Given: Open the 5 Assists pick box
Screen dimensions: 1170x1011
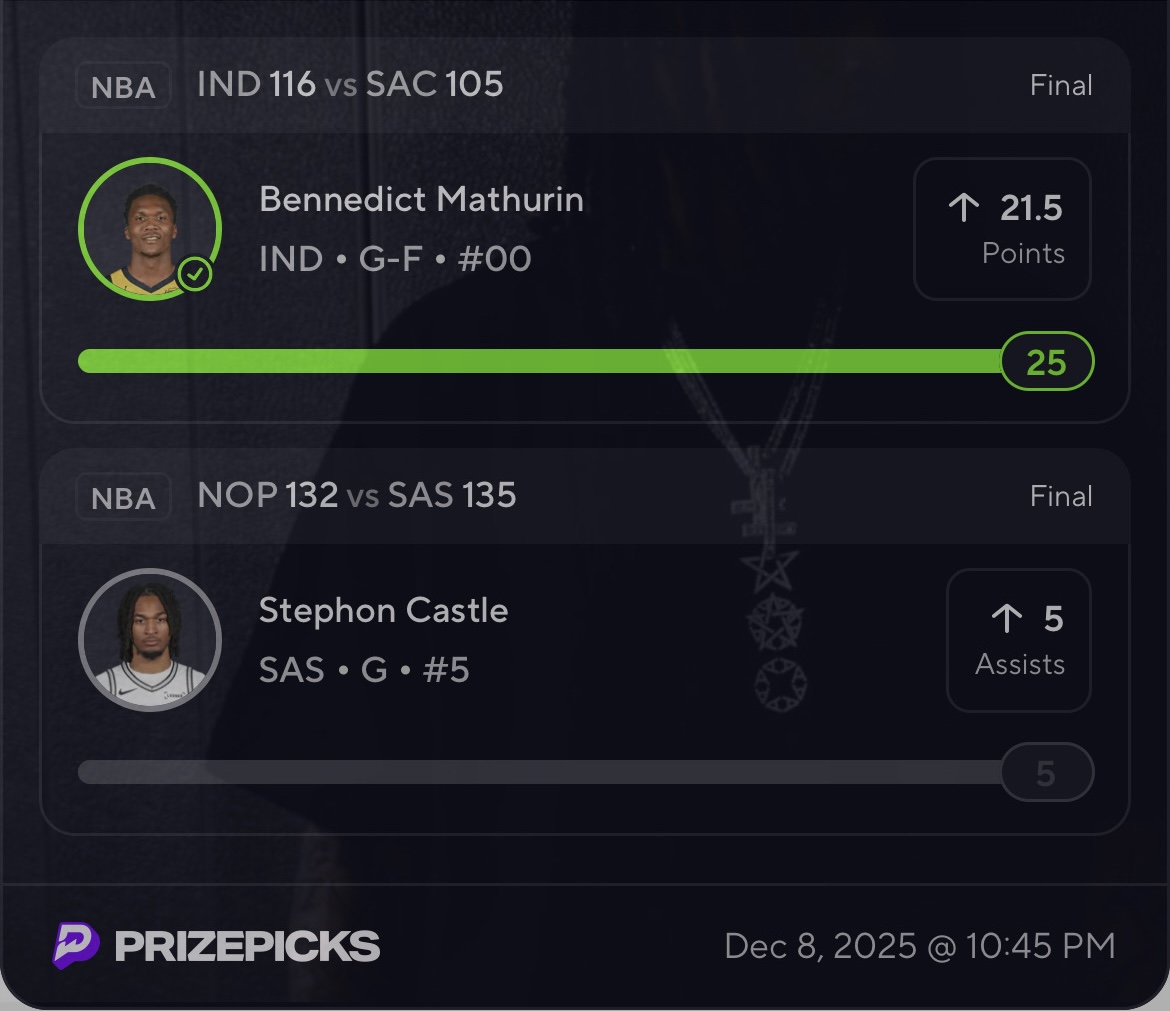Looking at the screenshot, I should pos(1018,640).
